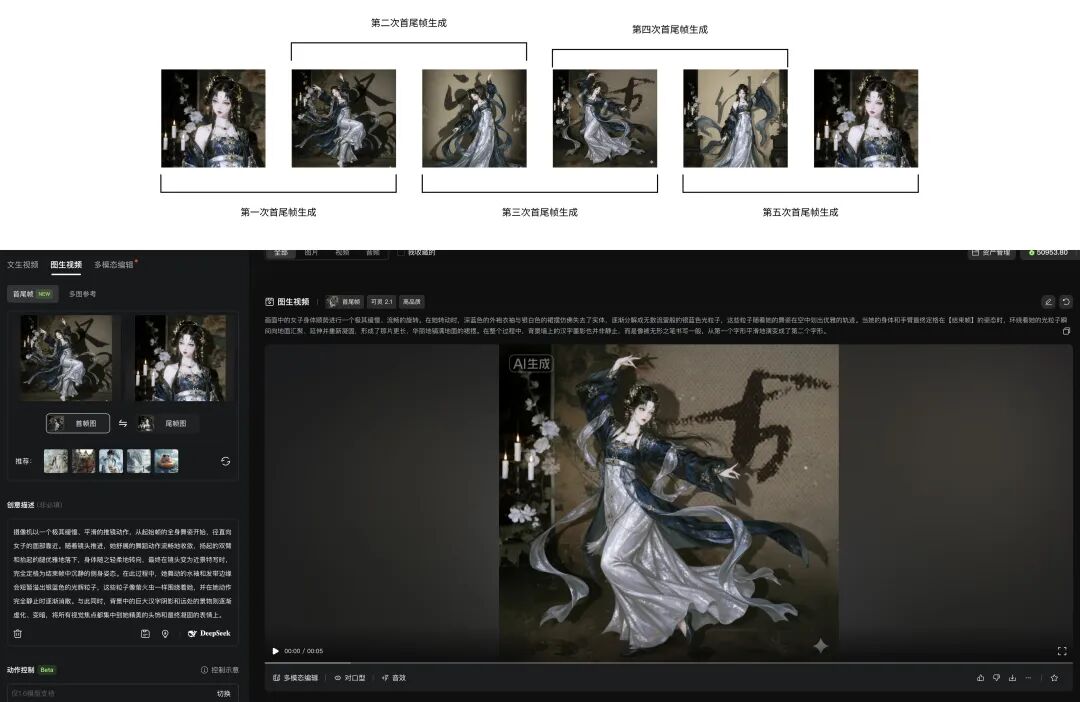This screenshot has width=1080, height=702.
Task: Play the generated video
Action: click(x=276, y=651)
